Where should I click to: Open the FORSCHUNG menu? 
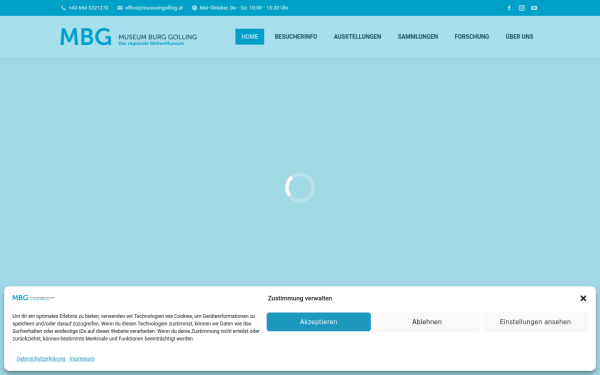click(472, 37)
